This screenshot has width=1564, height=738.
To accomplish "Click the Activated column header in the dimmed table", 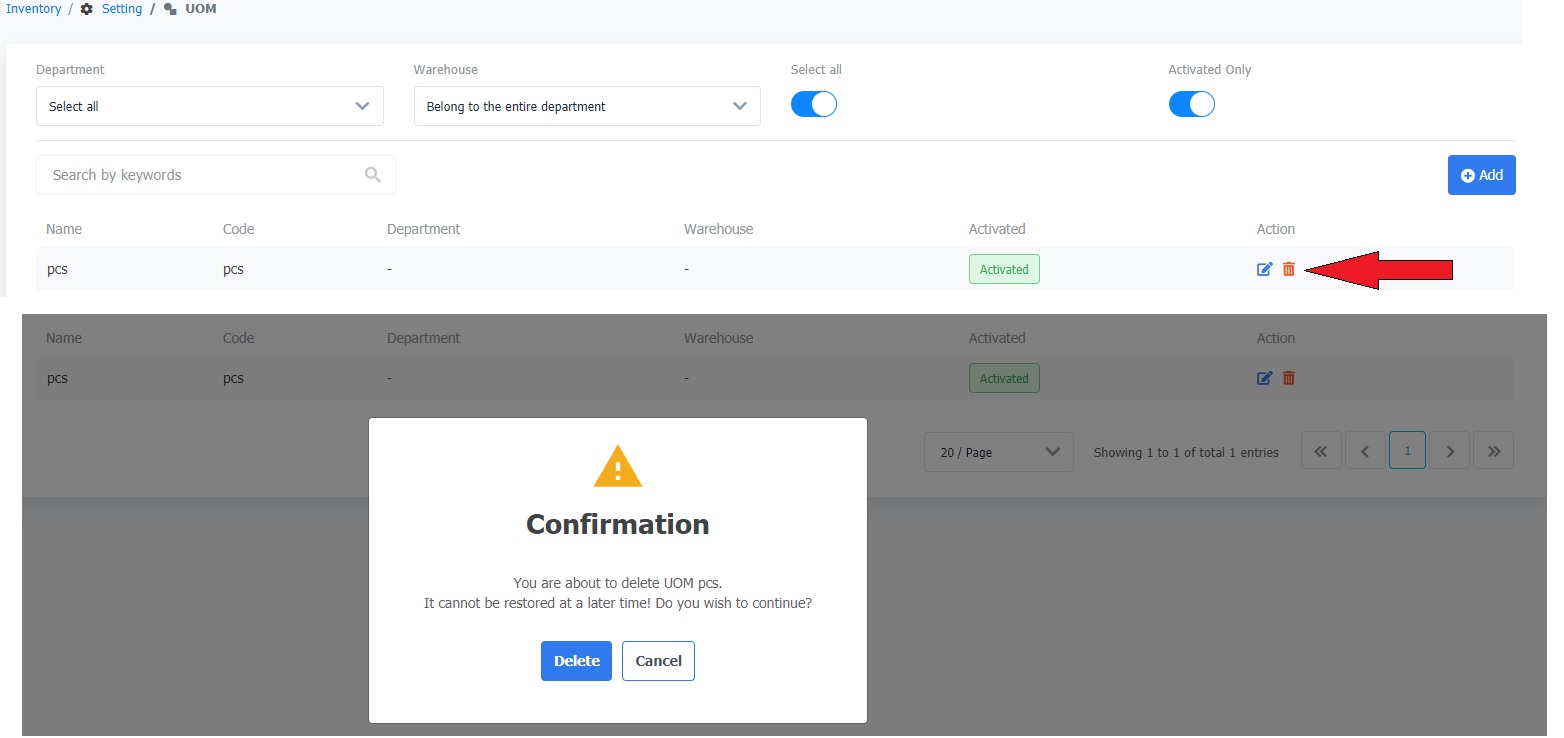I will (997, 338).
